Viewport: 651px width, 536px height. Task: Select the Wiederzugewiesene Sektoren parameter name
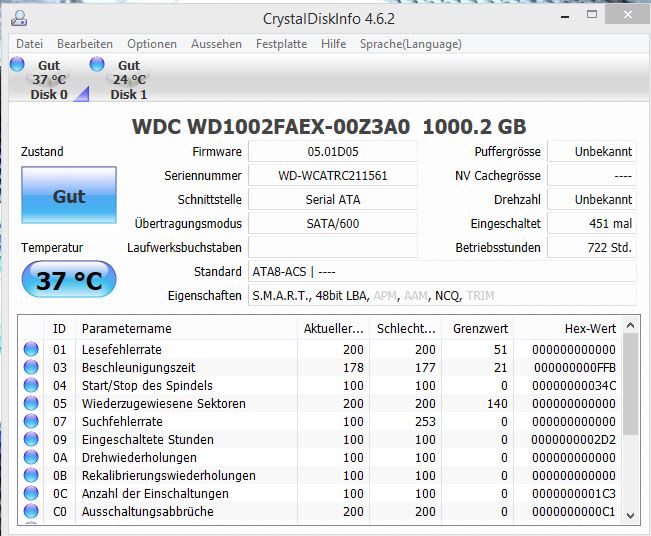tap(164, 404)
